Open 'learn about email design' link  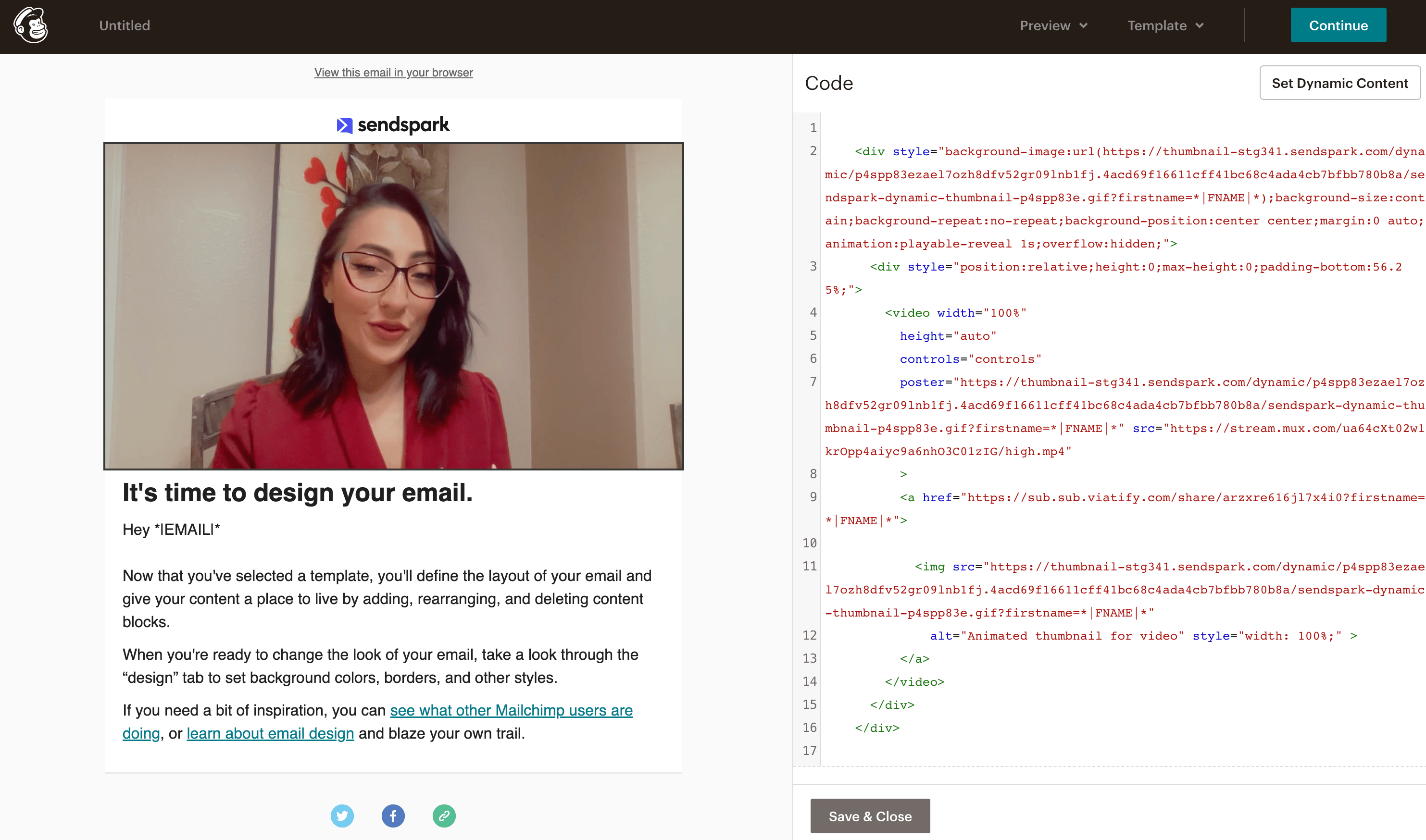(x=270, y=734)
